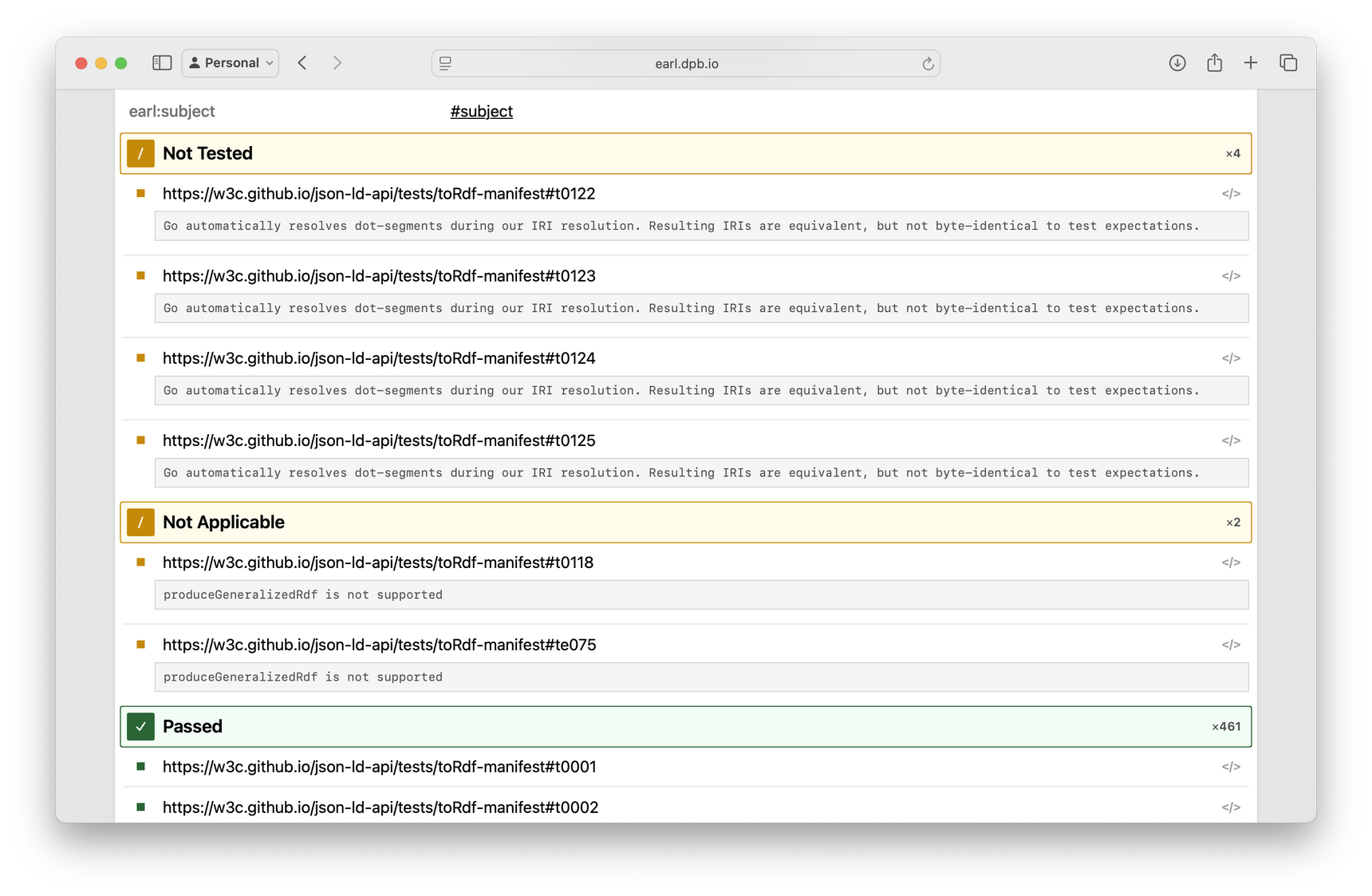The width and height of the screenshot is (1372, 896).
Task: View source markup for test te075
Action: tap(1232, 644)
